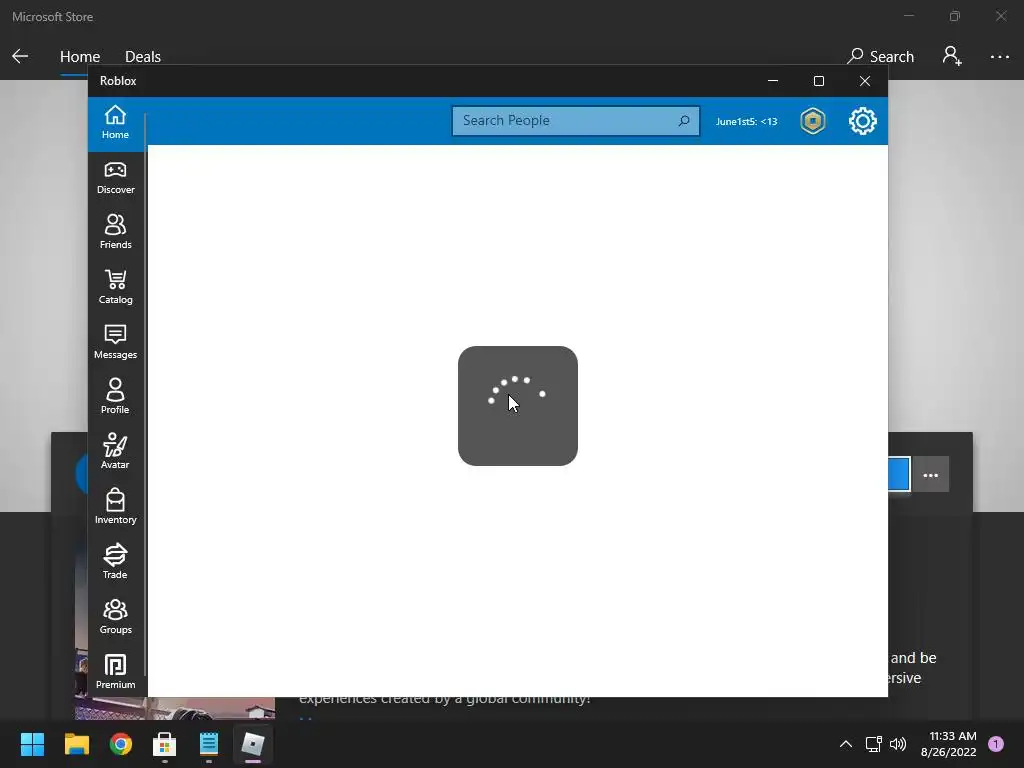Click the magnifier in Search People box
Image resolution: width=1024 pixels, height=768 pixels.
pyautogui.click(x=684, y=121)
